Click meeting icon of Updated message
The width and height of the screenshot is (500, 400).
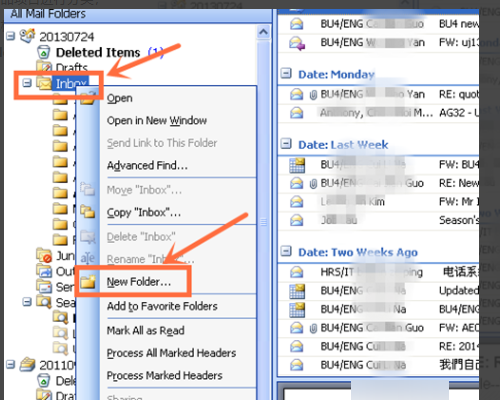[x=297, y=291]
